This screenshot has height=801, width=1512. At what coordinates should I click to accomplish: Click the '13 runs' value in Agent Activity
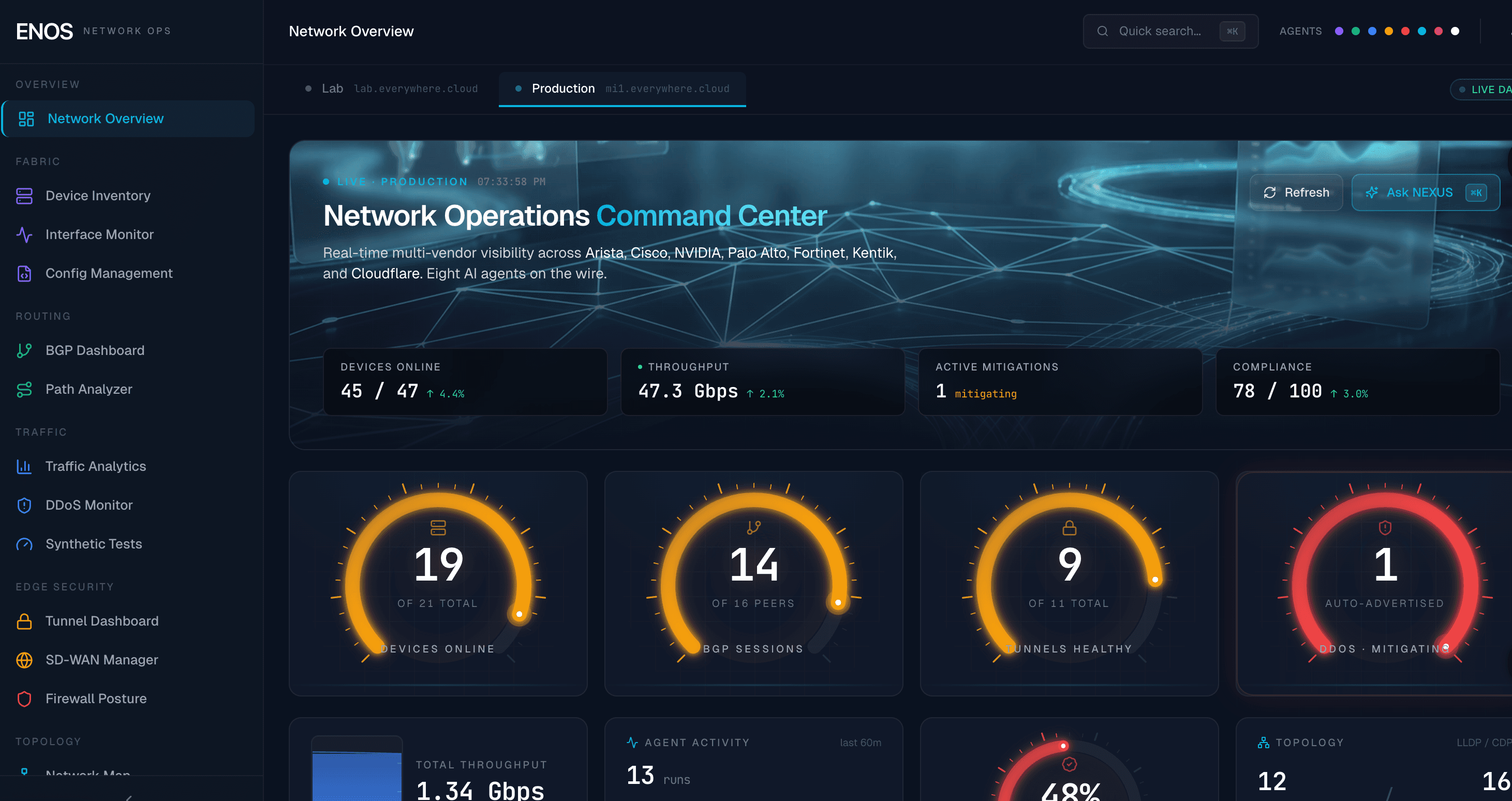coord(658,776)
